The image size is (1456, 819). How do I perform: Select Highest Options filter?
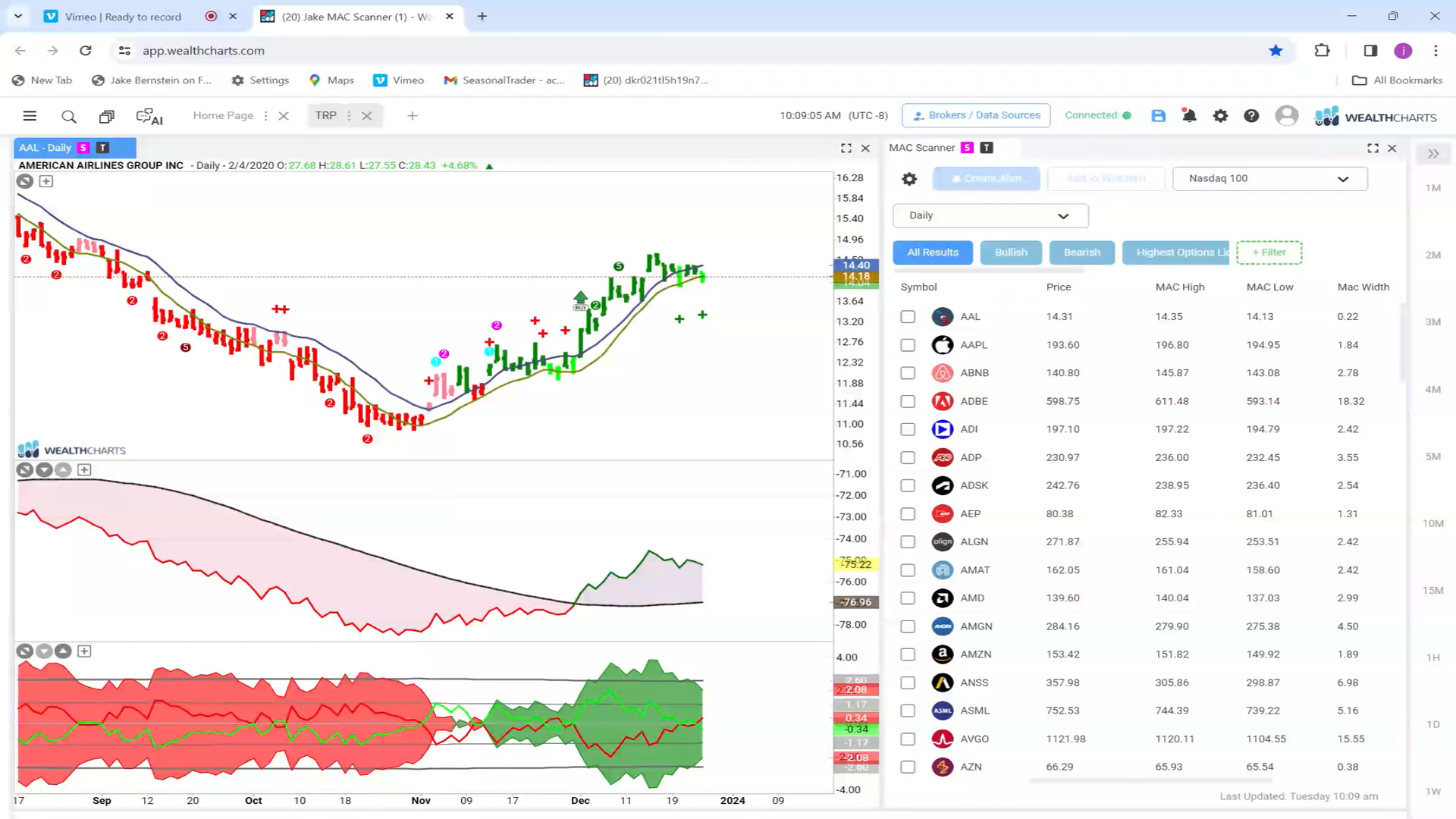tap(1175, 253)
